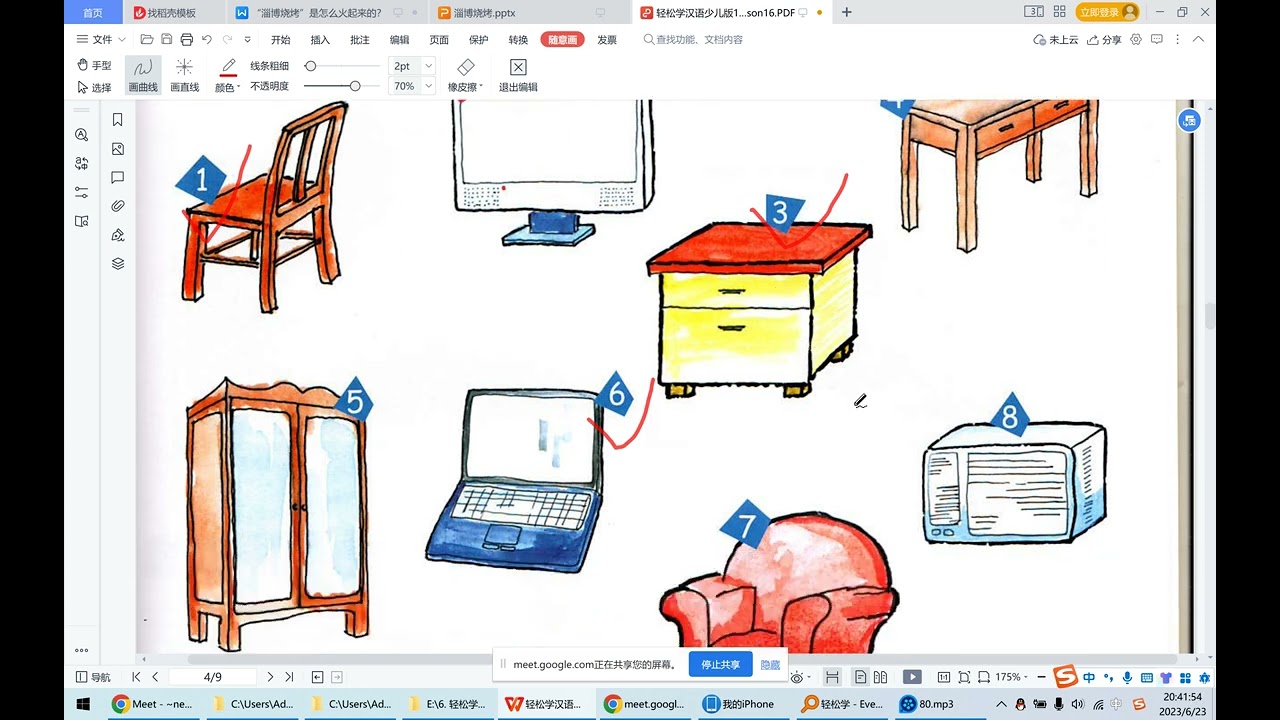The height and width of the screenshot is (720, 1280).
Task: Toggle the 导航 navigation pane
Action: tap(94, 677)
